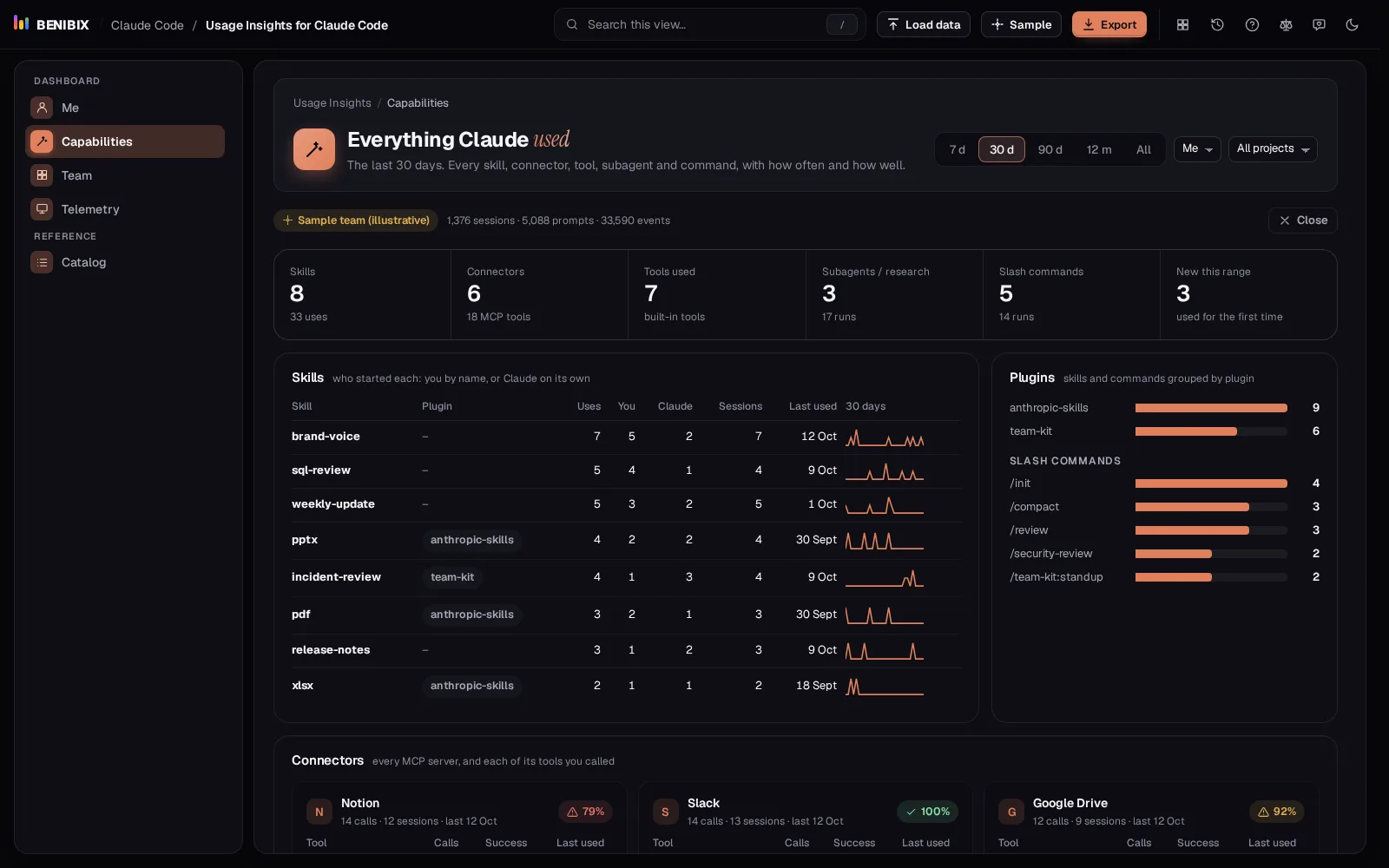
Task: Open the help question mark icon
Action: [1252, 24]
